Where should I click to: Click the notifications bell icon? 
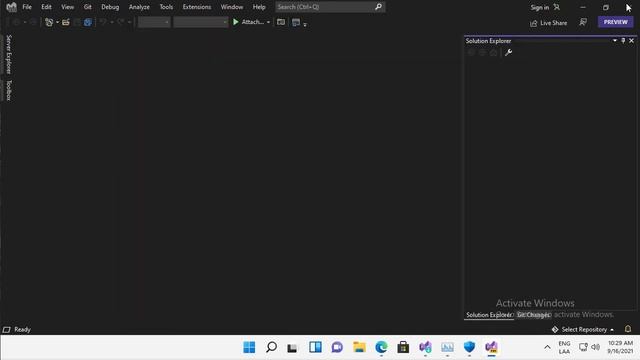coord(628,329)
